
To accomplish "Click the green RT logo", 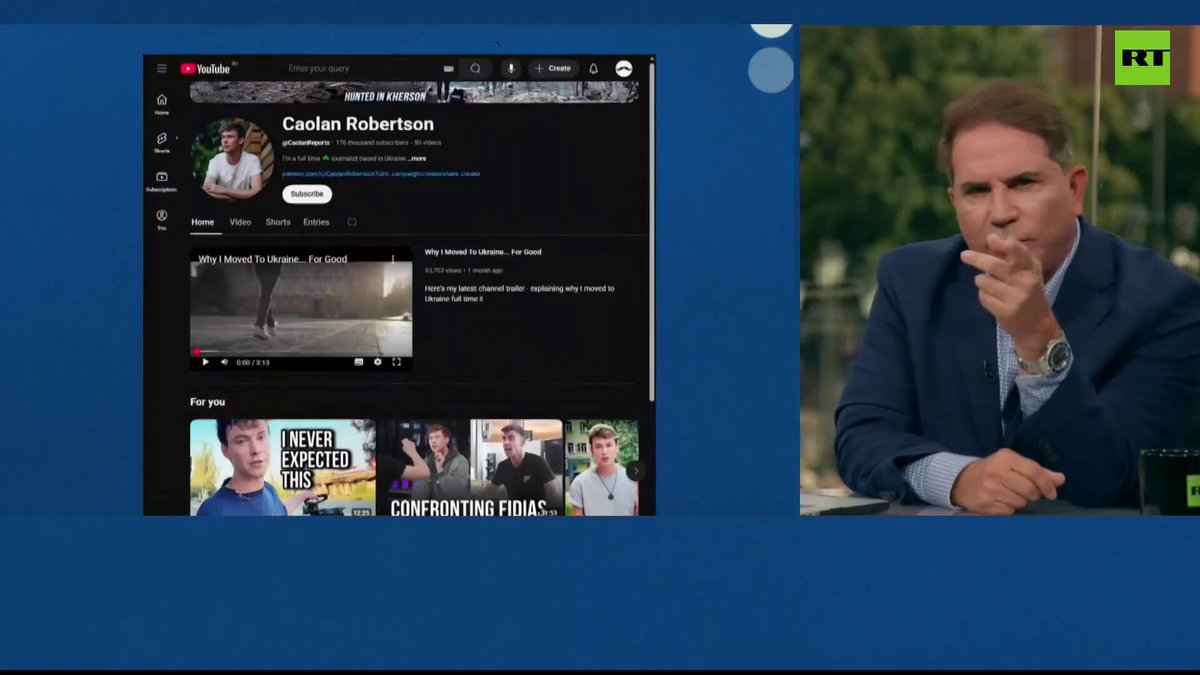I will (x=1142, y=57).
